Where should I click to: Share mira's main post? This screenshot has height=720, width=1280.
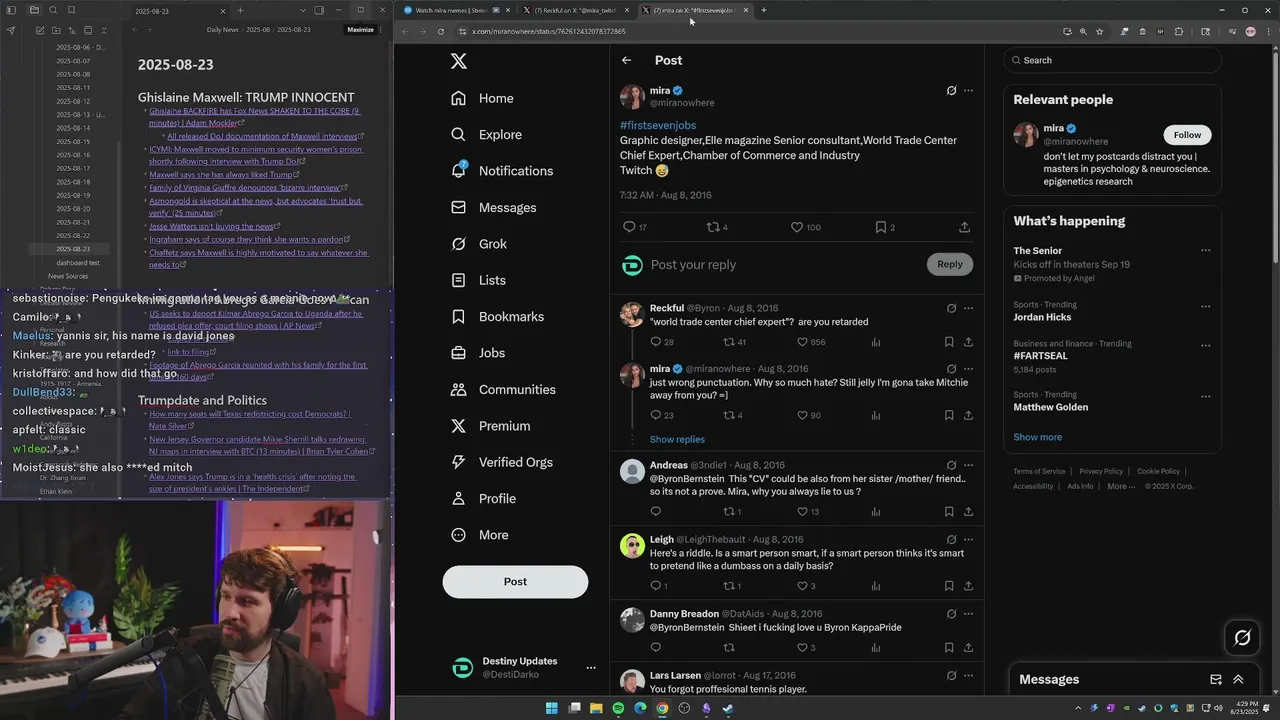tap(964, 227)
